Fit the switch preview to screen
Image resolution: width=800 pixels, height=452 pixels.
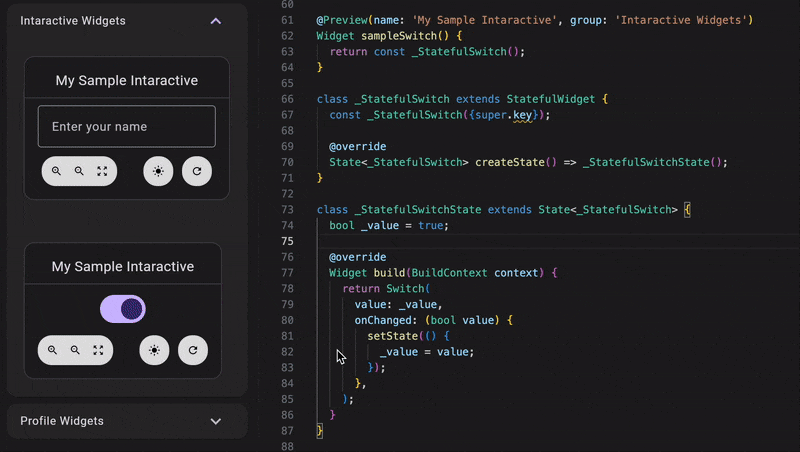pyautogui.click(x=98, y=350)
